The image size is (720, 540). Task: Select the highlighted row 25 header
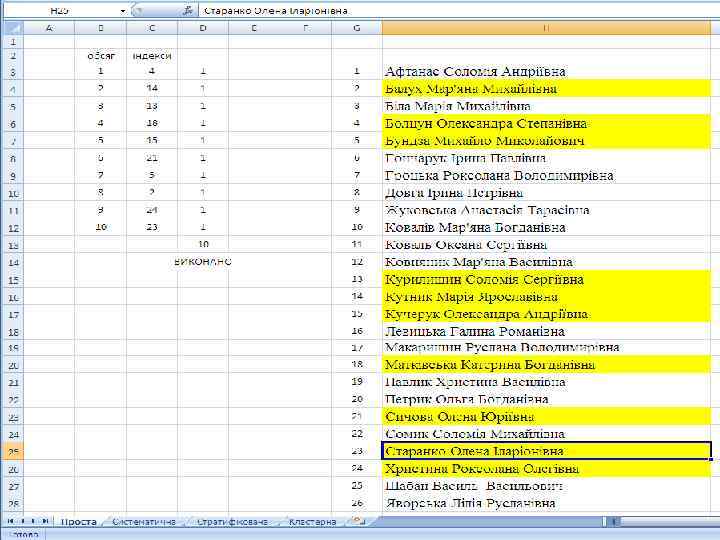13,452
